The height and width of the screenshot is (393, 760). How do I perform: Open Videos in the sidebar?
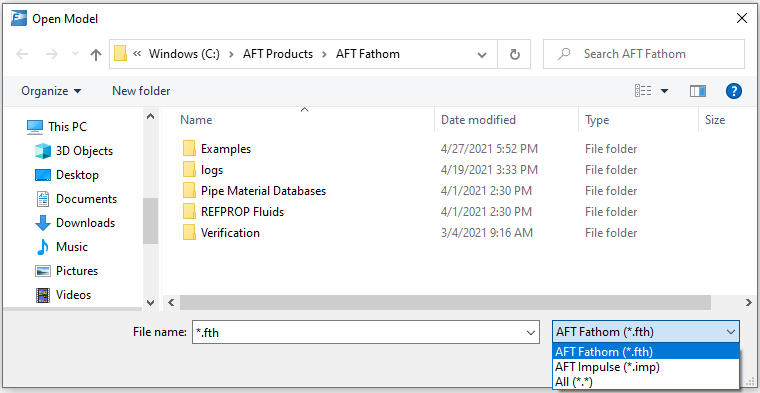[x=73, y=295]
